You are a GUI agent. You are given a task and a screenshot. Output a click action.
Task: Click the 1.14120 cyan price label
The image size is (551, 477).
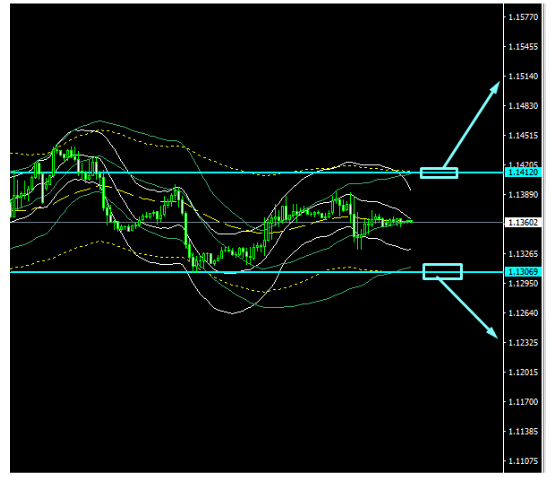click(523, 172)
